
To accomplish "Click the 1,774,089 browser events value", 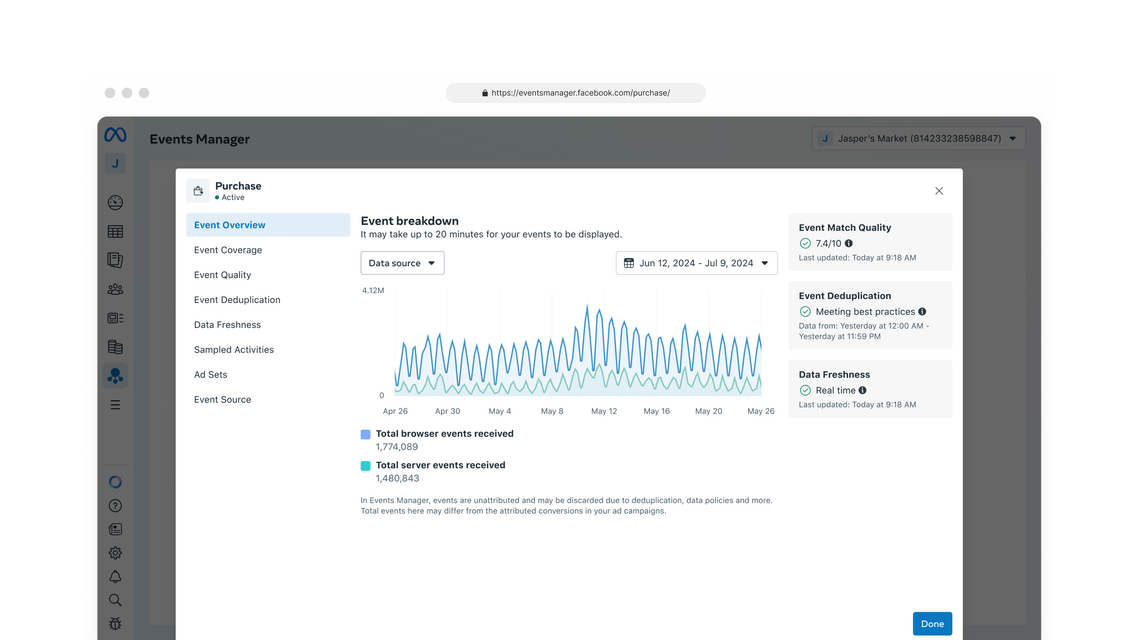I will tap(397, 447).
